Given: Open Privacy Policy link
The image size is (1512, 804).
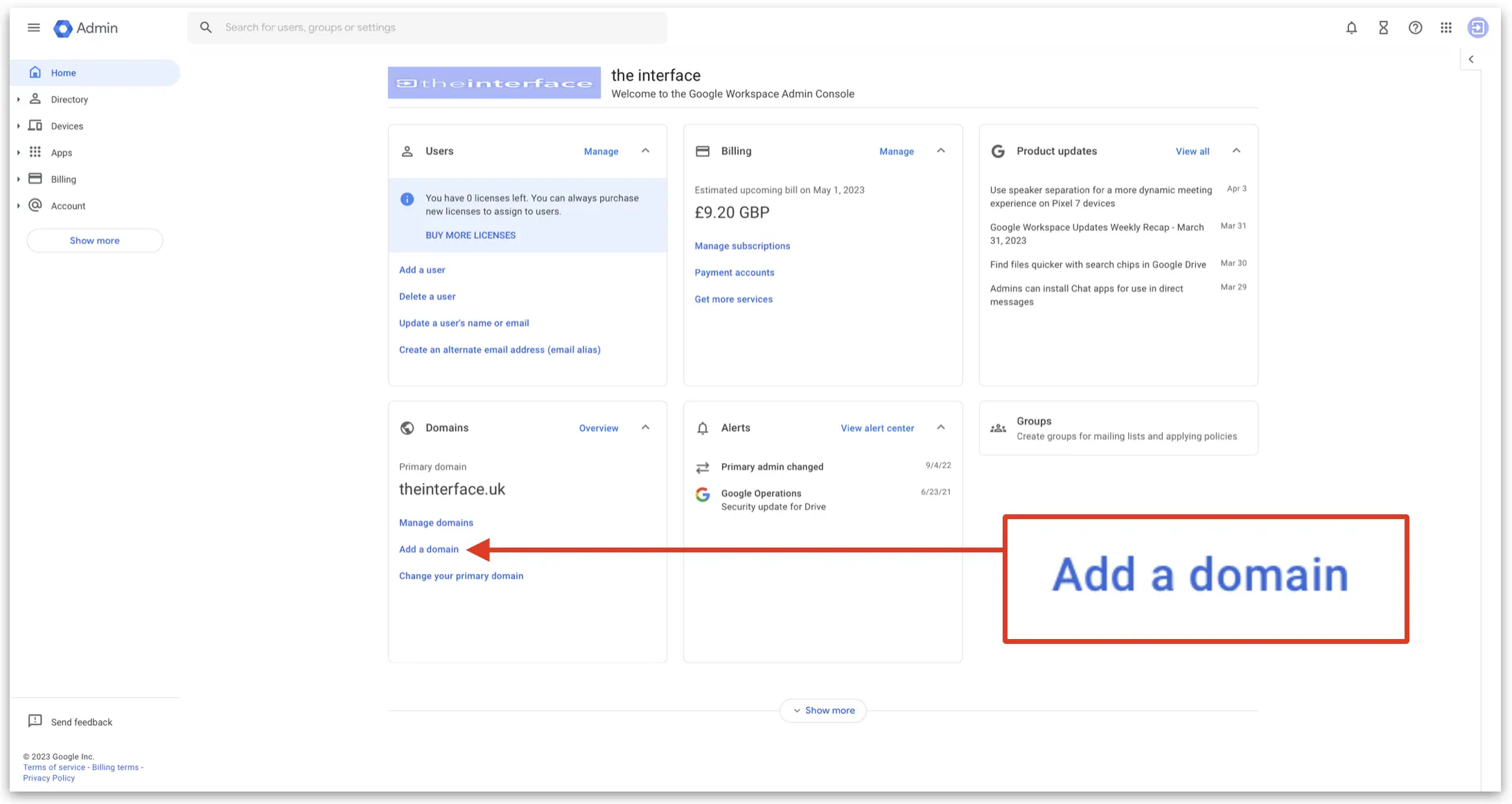Looking at the screenshot, I should point(49,778).
